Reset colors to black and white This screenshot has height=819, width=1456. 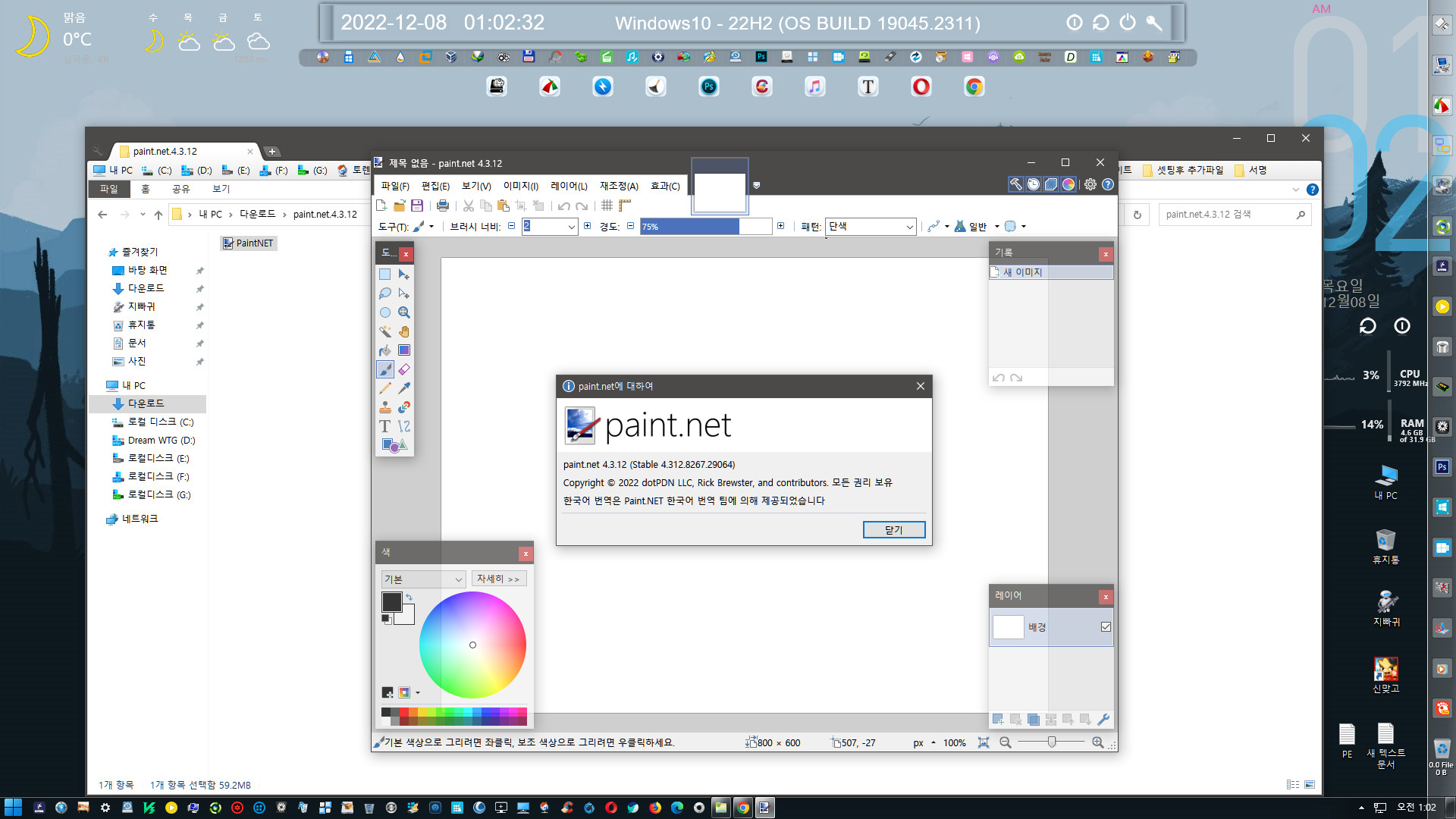pos(386,620)
